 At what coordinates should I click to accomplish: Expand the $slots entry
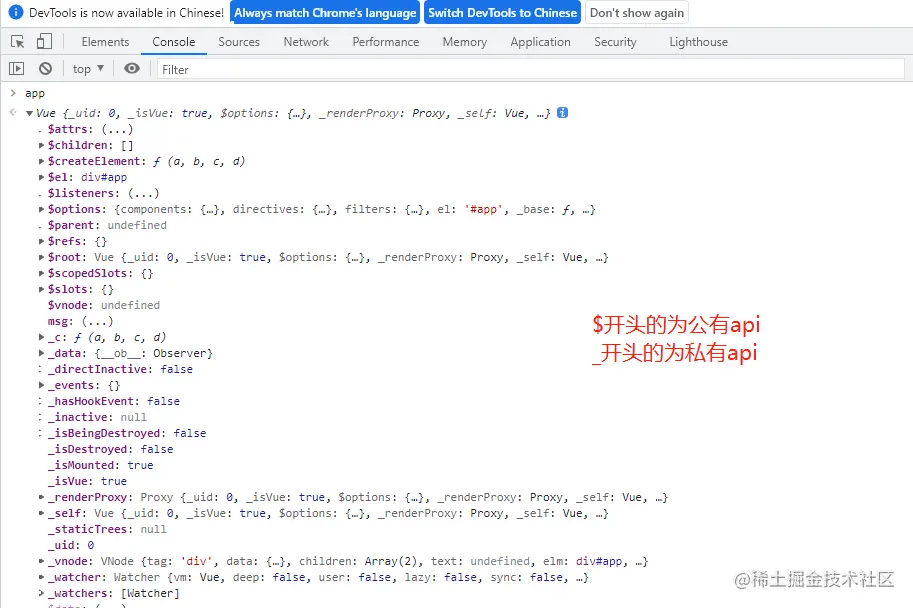(41, 289)
